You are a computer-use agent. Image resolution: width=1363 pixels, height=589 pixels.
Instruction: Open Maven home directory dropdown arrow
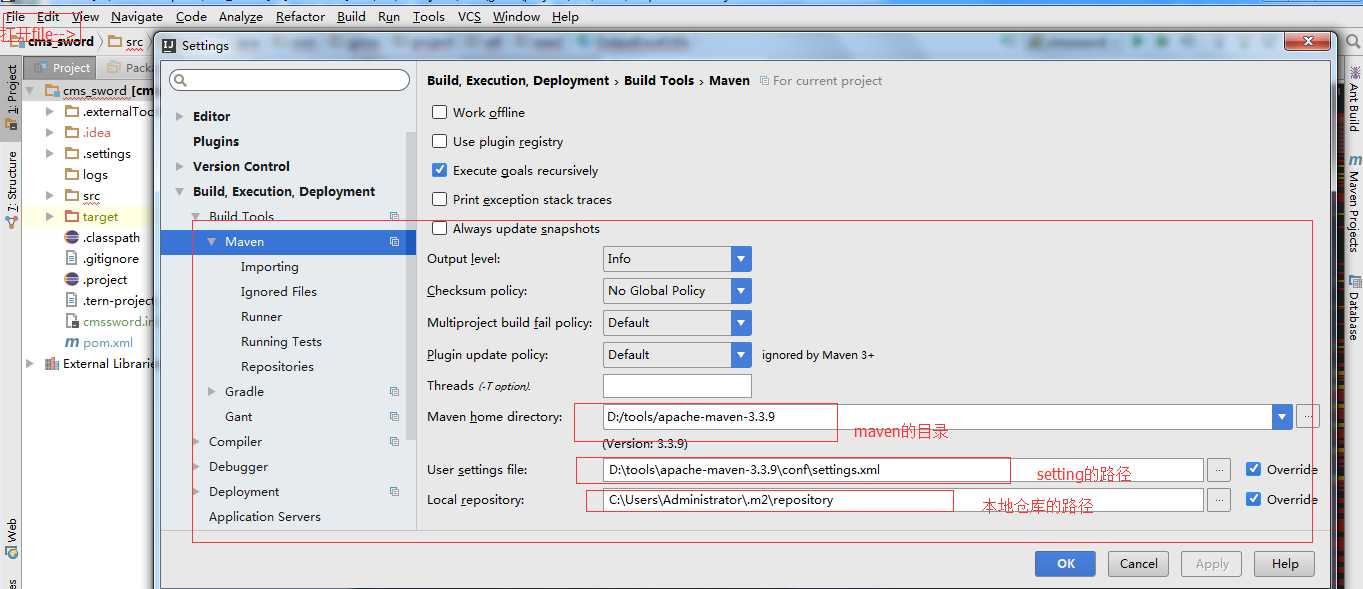[x=1282, y=417]
